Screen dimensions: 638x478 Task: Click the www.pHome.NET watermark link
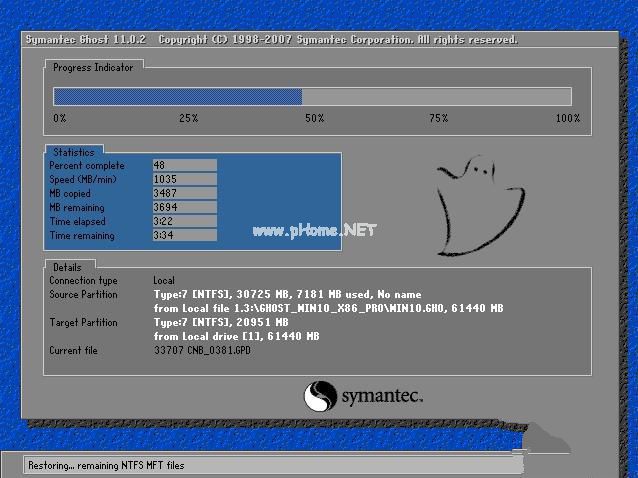(314, 231)
